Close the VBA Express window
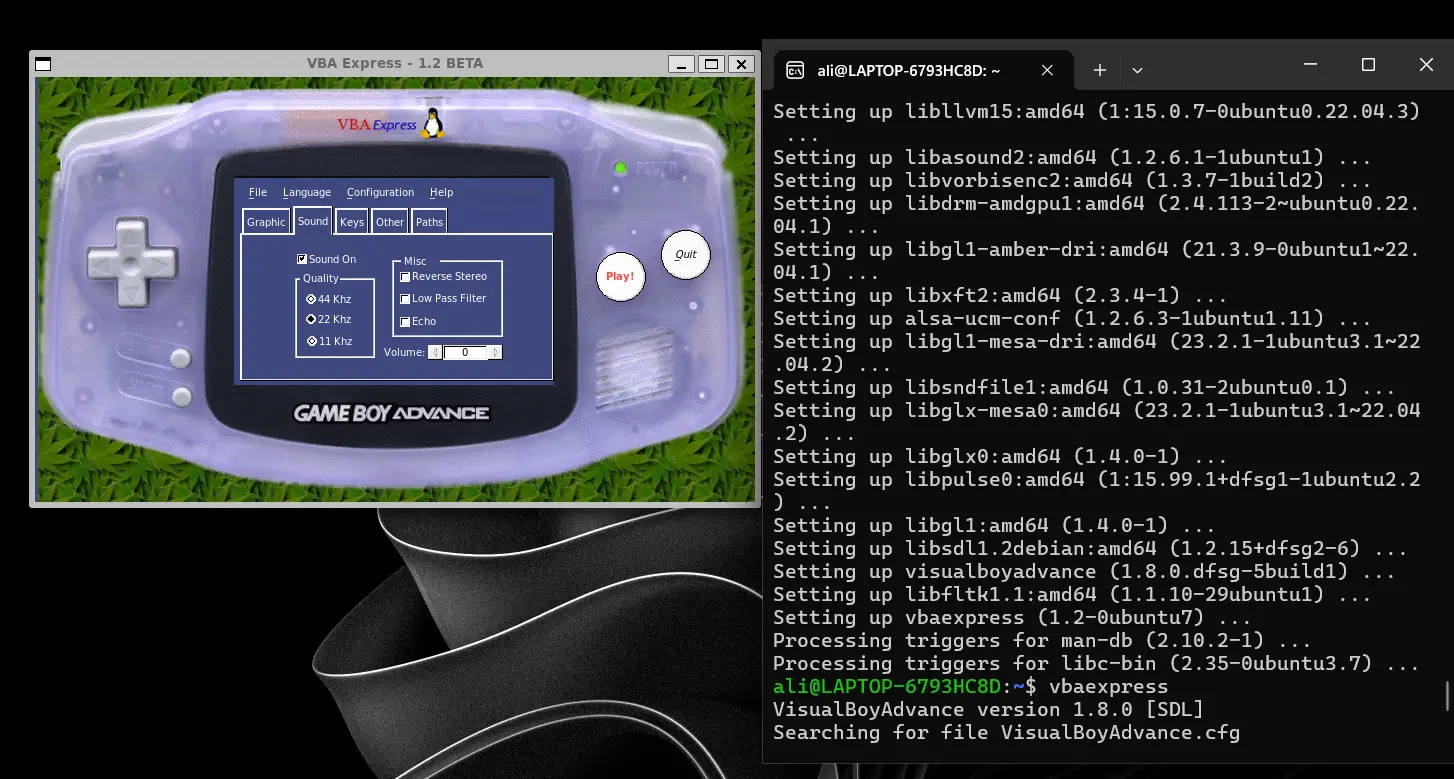1454x779 pixels. (741, 64)
